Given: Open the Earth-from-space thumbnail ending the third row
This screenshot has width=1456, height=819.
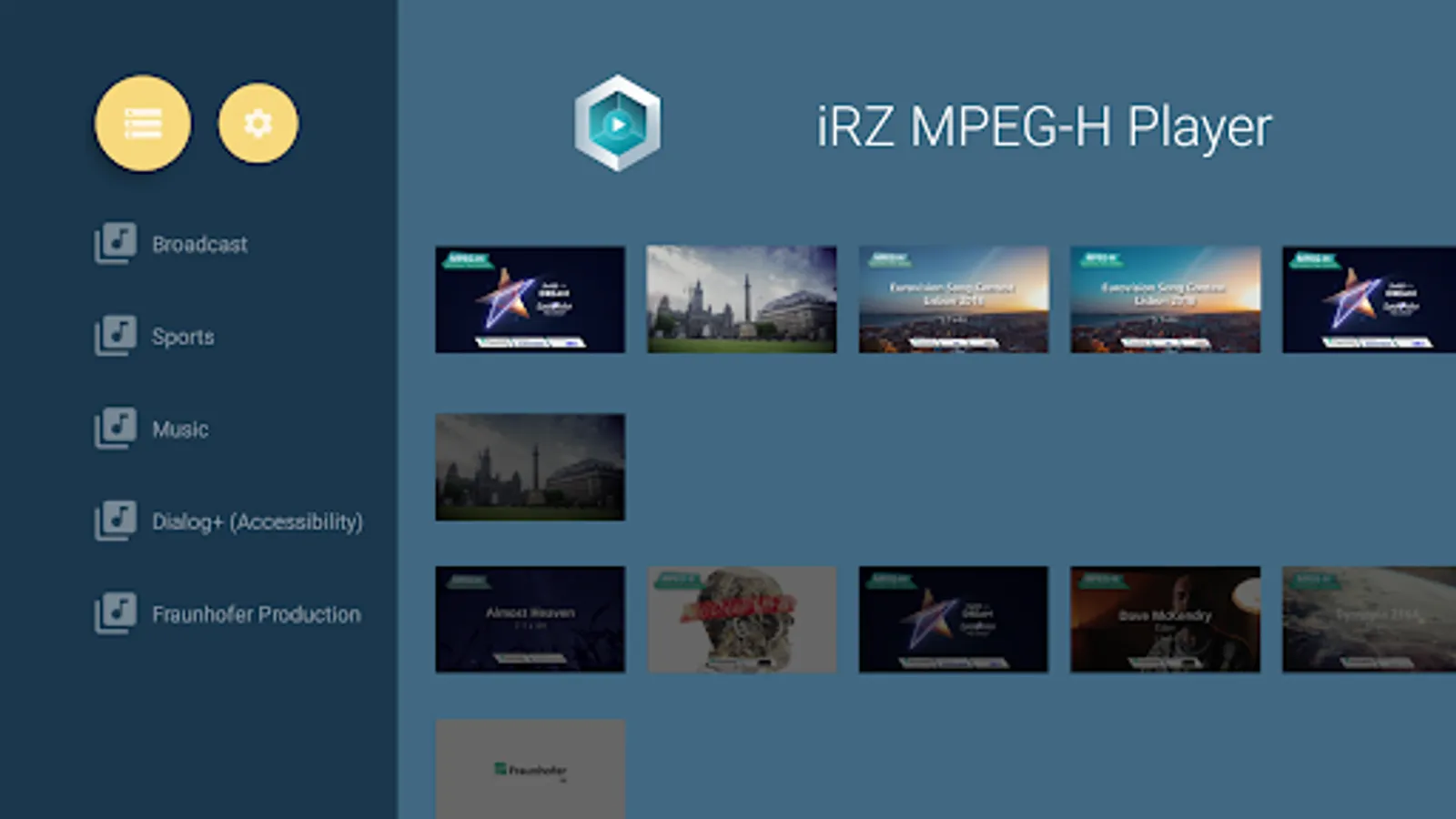Looking at the screenshot, I should tap(1369, 620).
